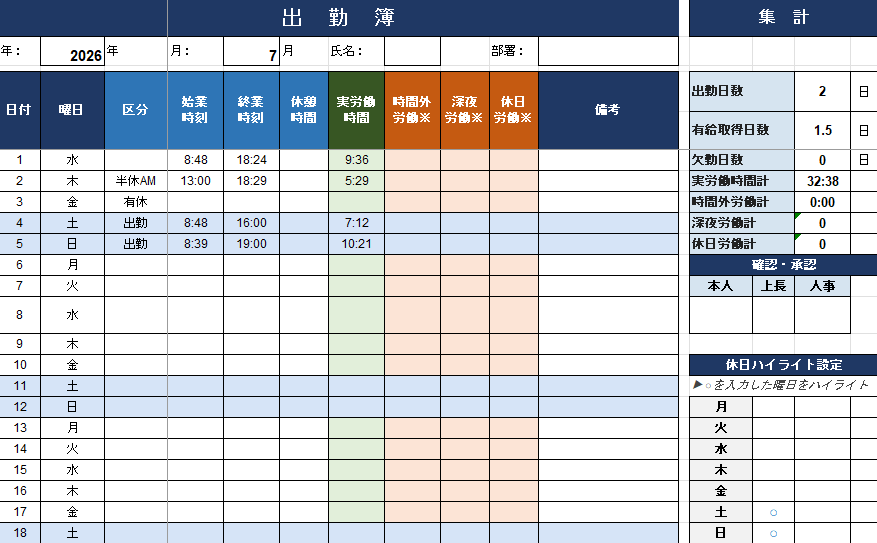Viewport: 877px width, 543px height.
Task: Click the 実労働時間 column header
Action: 356,110
